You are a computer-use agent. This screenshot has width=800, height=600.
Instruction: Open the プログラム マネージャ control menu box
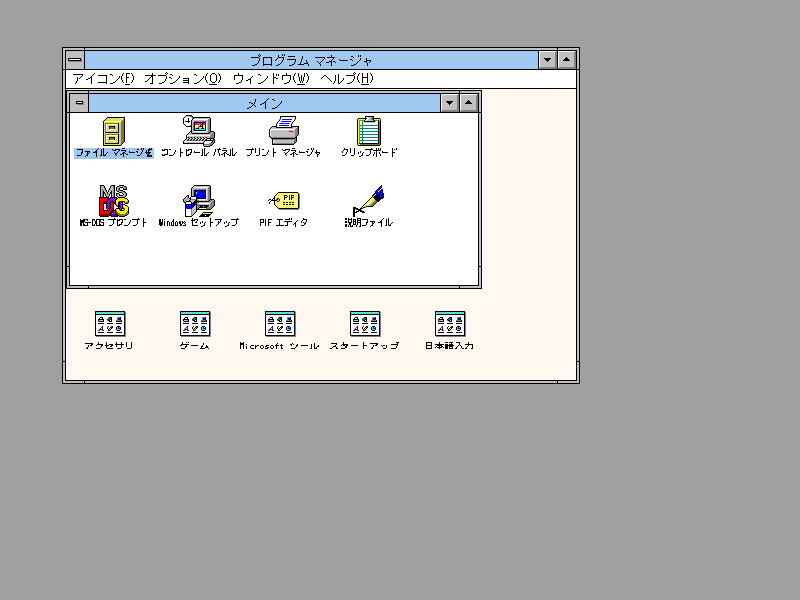tap(74, 60)
